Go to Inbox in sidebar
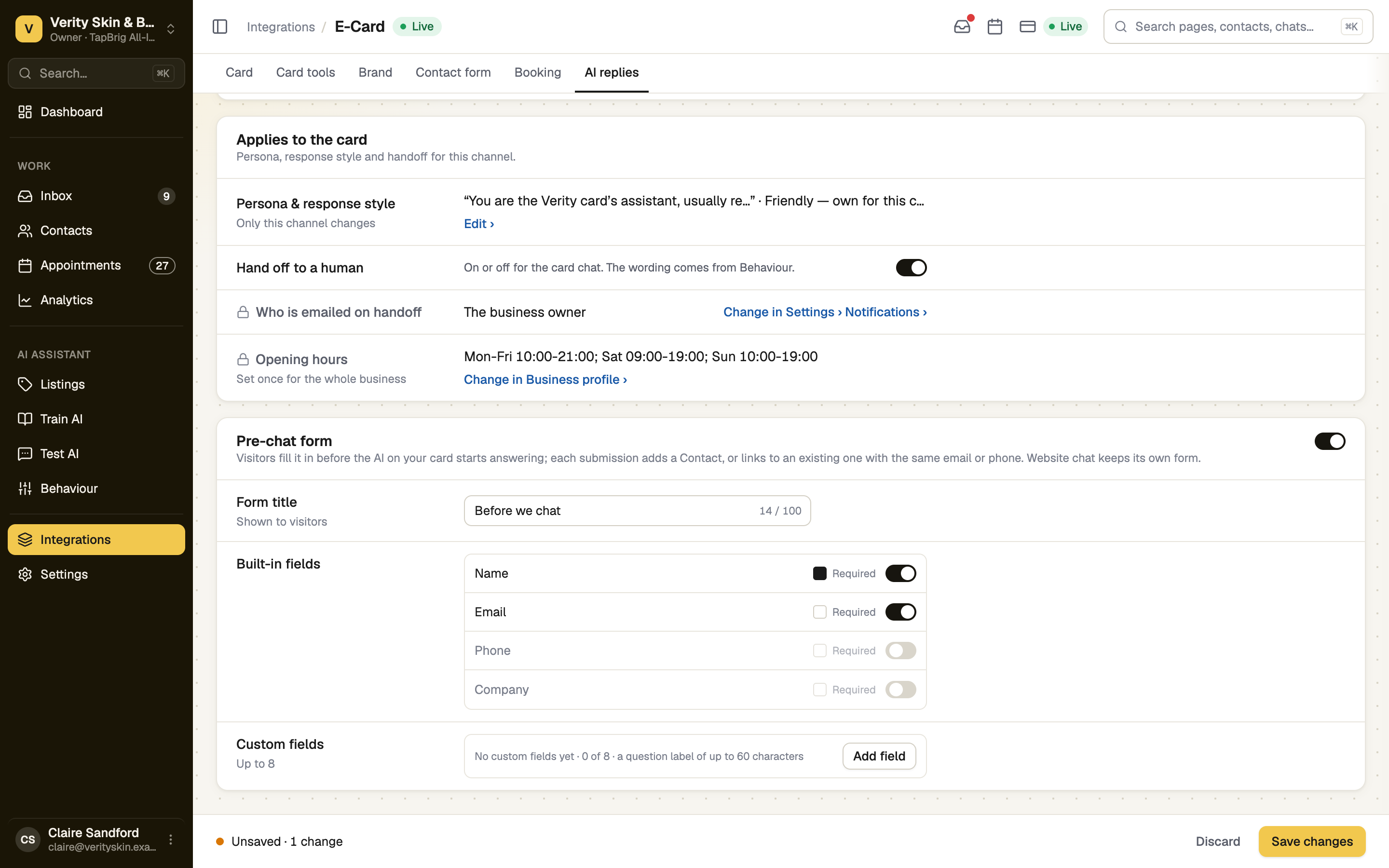The width and height of the screenshot is (1389, 868). click(x=96, y=196)
